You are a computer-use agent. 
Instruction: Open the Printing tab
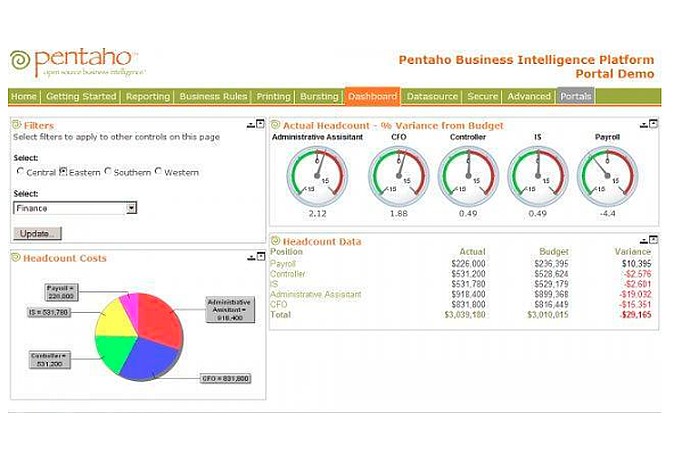coord(274,96)
